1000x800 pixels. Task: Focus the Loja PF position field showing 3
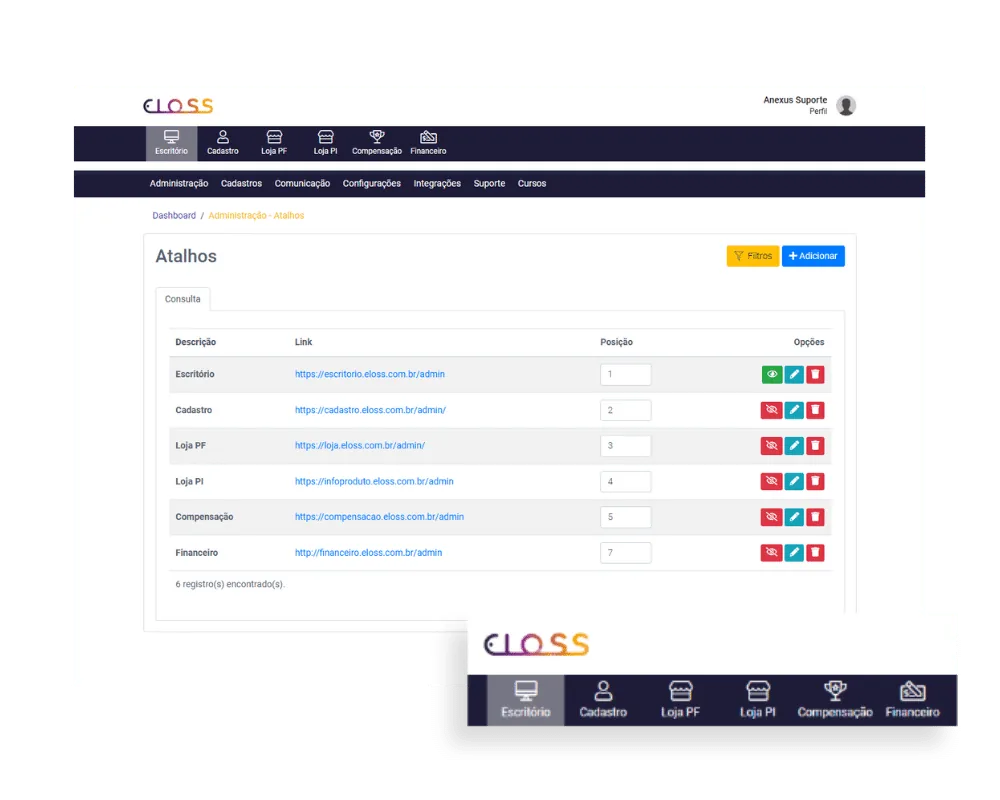(x=626, y=446)
